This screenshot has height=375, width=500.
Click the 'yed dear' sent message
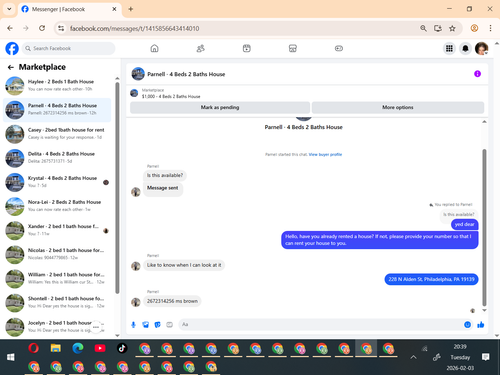[x=465, y=224]
